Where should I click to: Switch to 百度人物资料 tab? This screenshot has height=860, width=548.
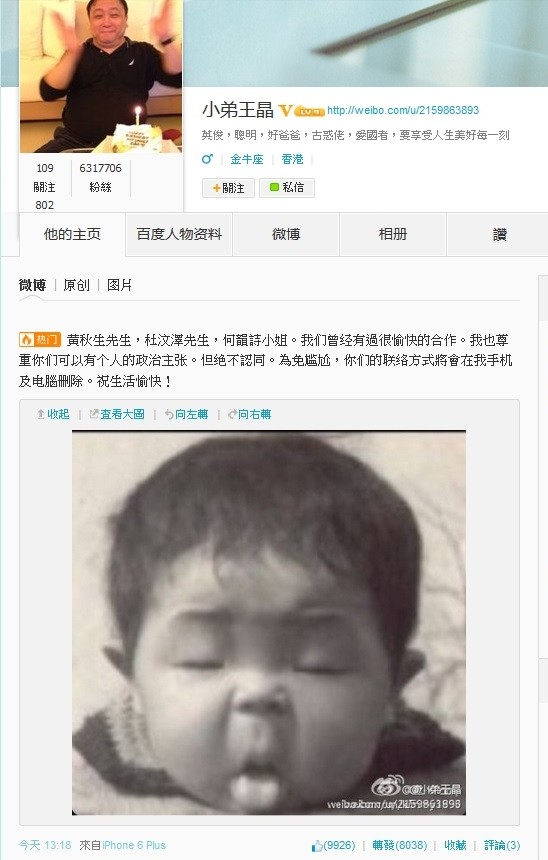click(x=179, y=234)
